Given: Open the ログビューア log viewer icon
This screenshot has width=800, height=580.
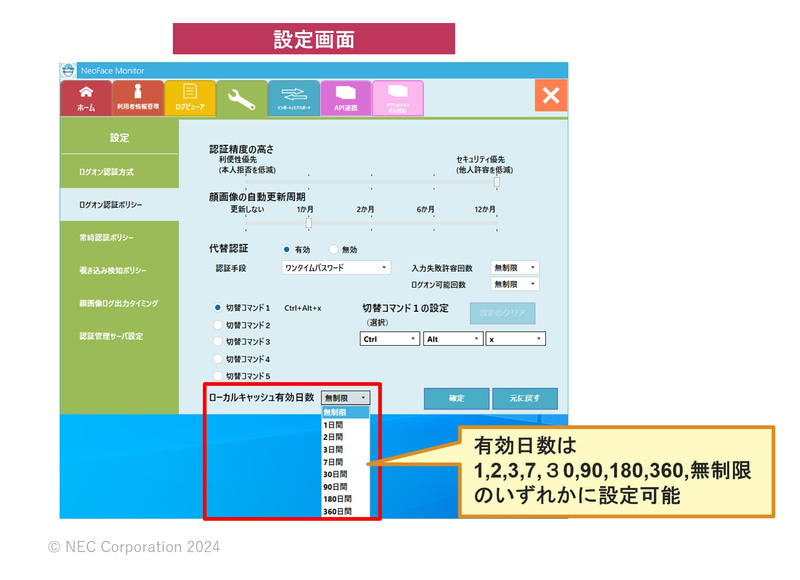Looking at the screenshot, I should click(190, 97).
